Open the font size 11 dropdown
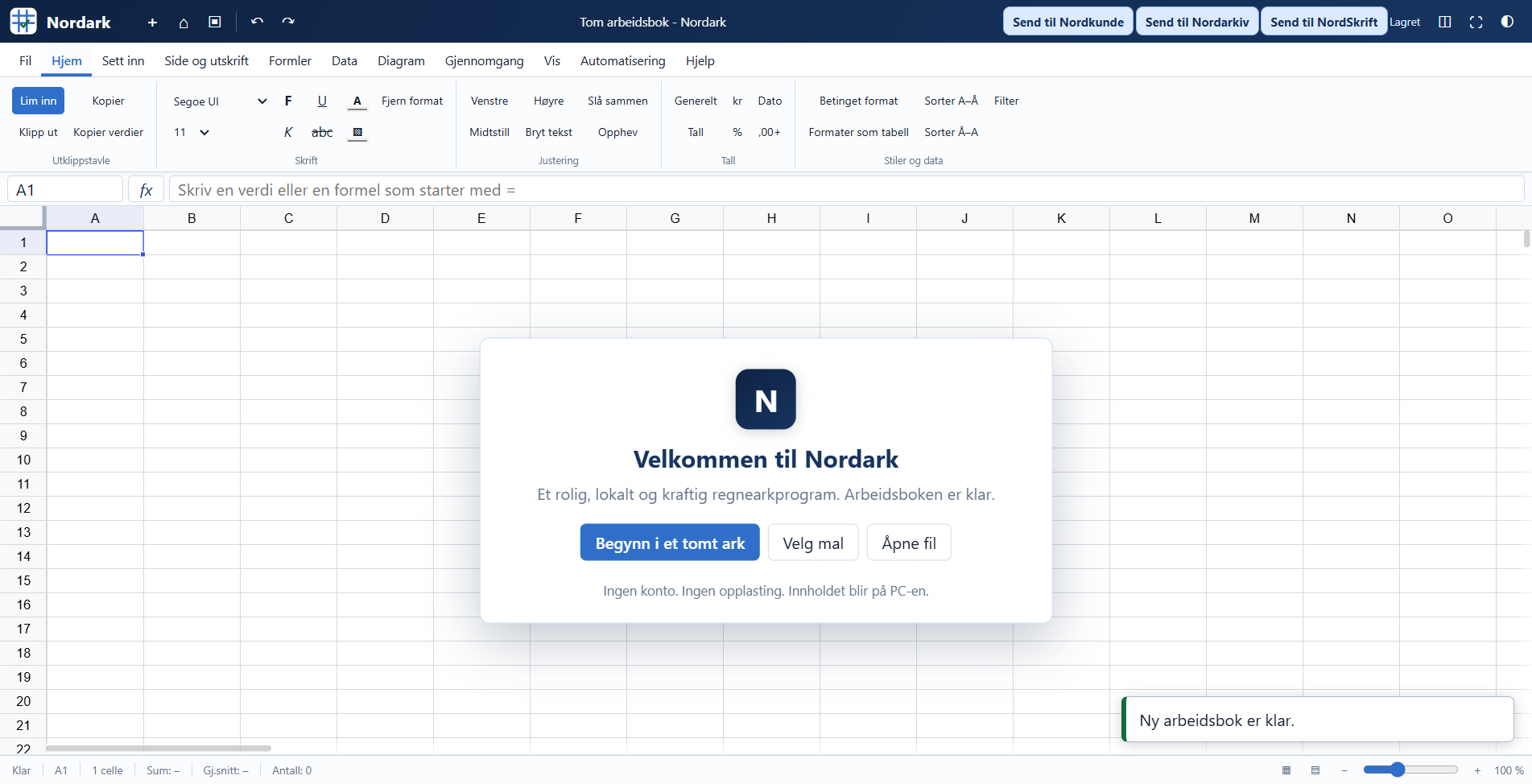Viewport: 1532px width, 784px height. 192,132
